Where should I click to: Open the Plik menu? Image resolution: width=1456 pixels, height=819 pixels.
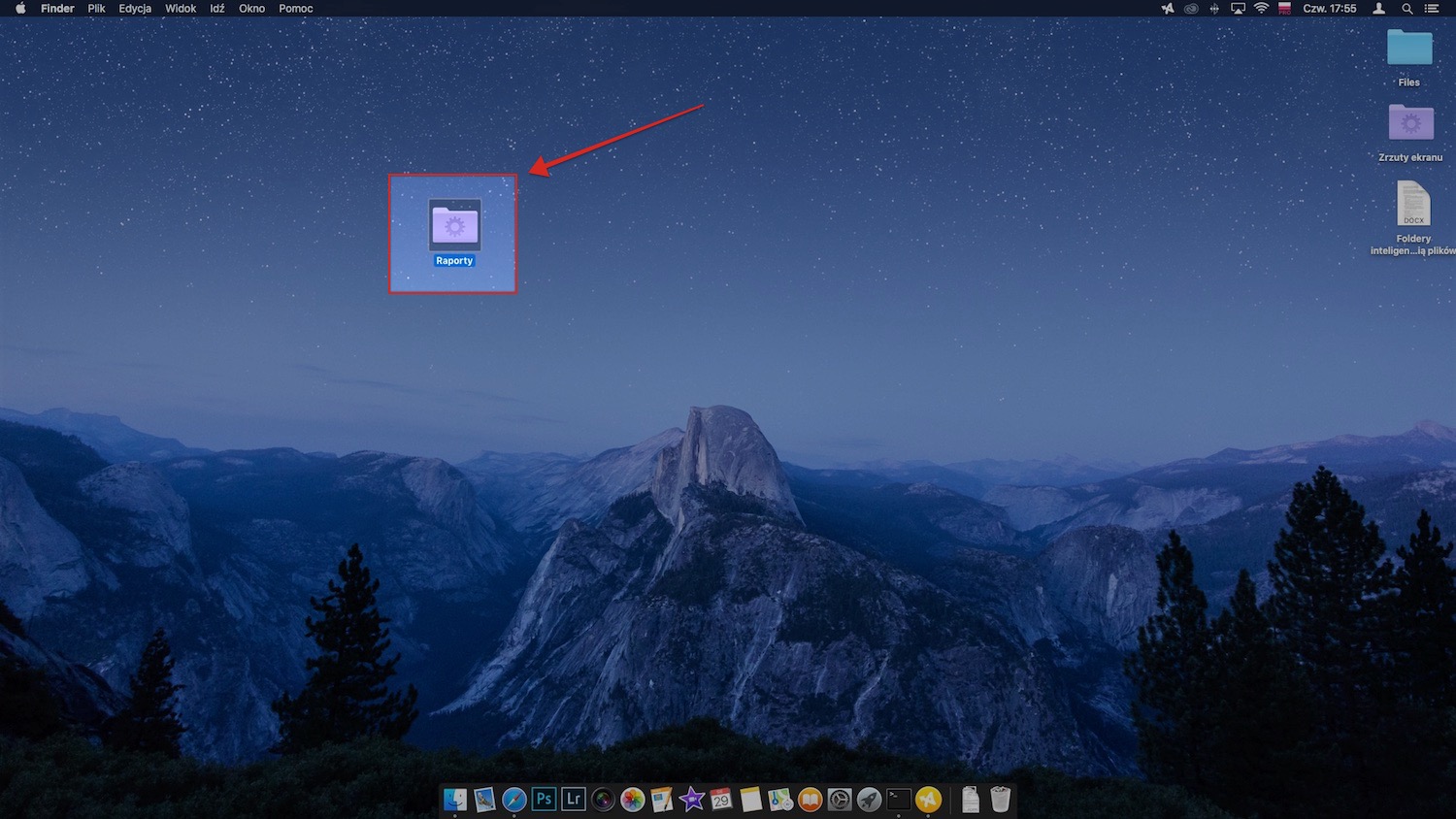click(x=96, y=9)
